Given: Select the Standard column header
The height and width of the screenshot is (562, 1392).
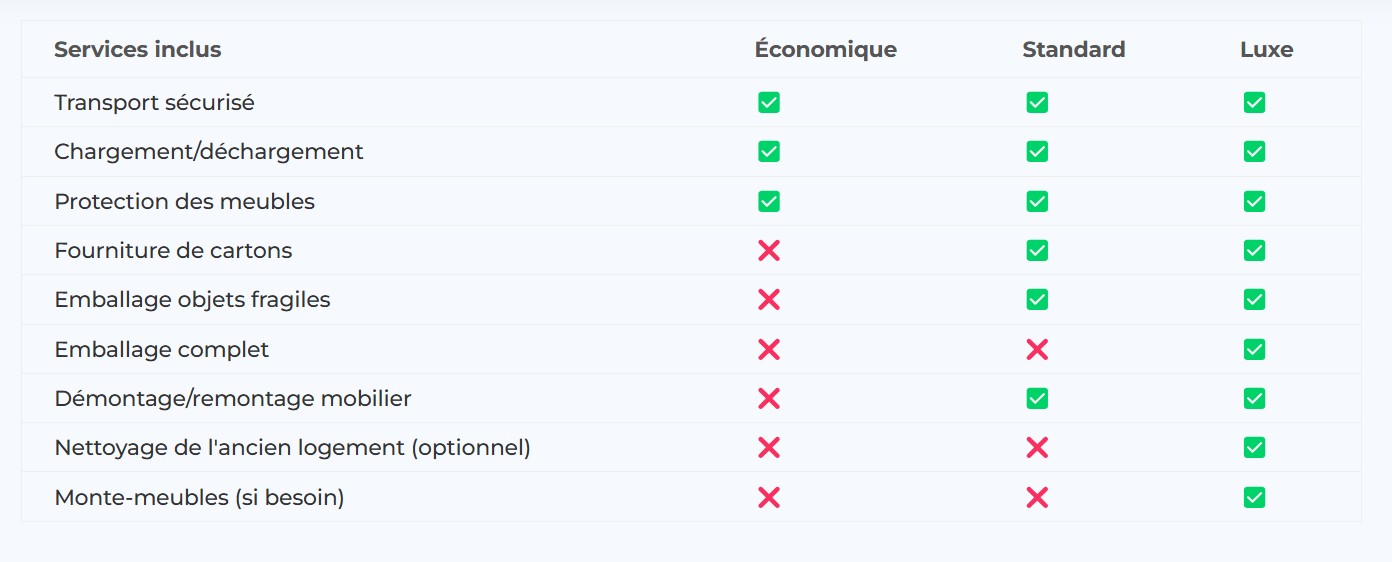Looking at the screenshot, I should click(1073, 49).
